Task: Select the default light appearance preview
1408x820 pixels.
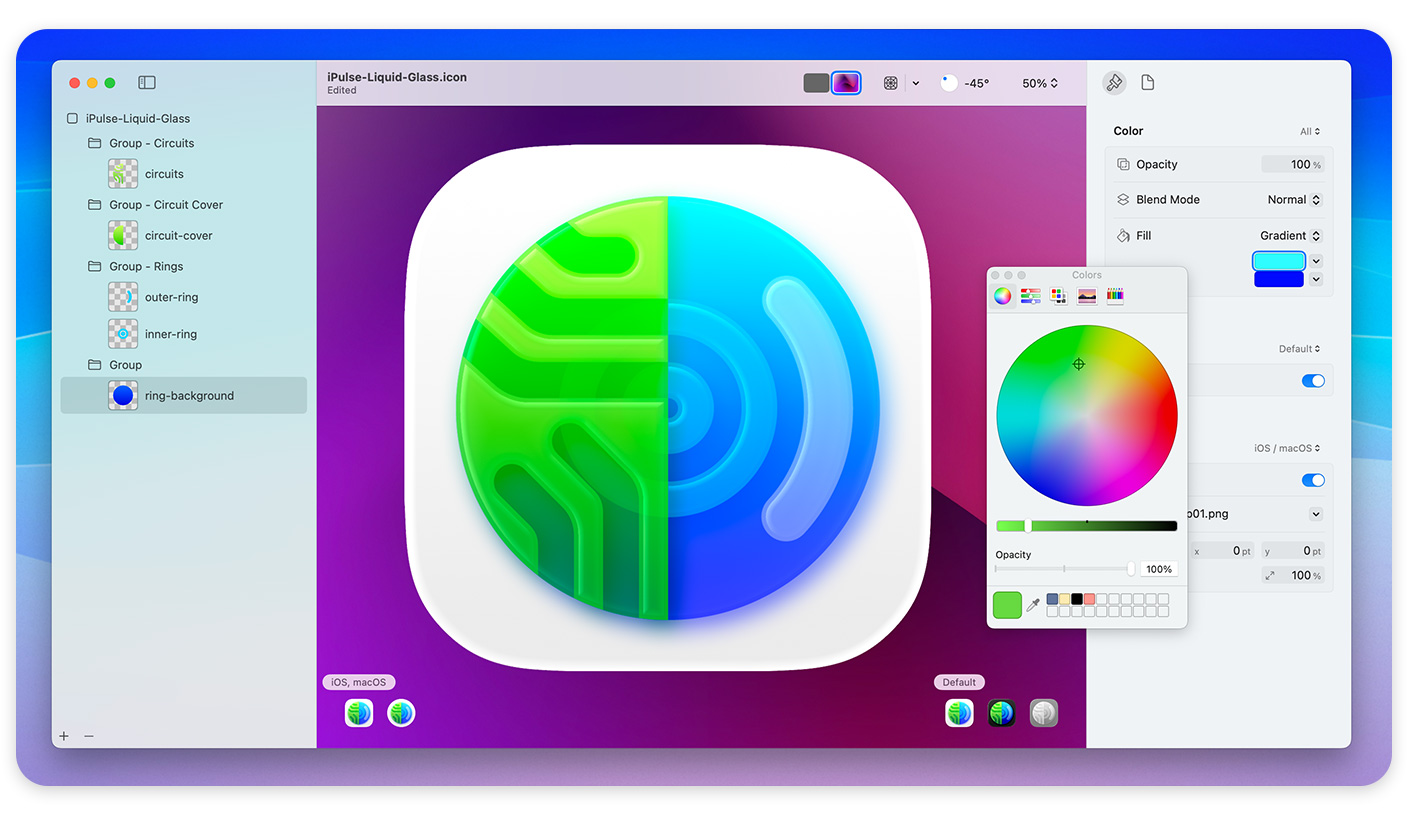Action: (x=959, y=713)
